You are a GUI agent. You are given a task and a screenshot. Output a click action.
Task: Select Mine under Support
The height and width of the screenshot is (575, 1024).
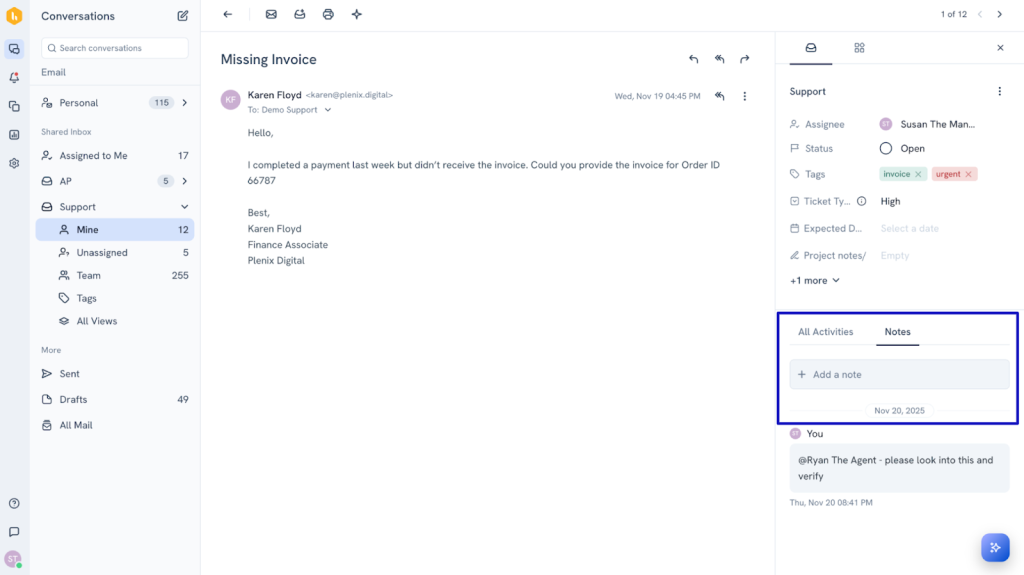[115, 229]
